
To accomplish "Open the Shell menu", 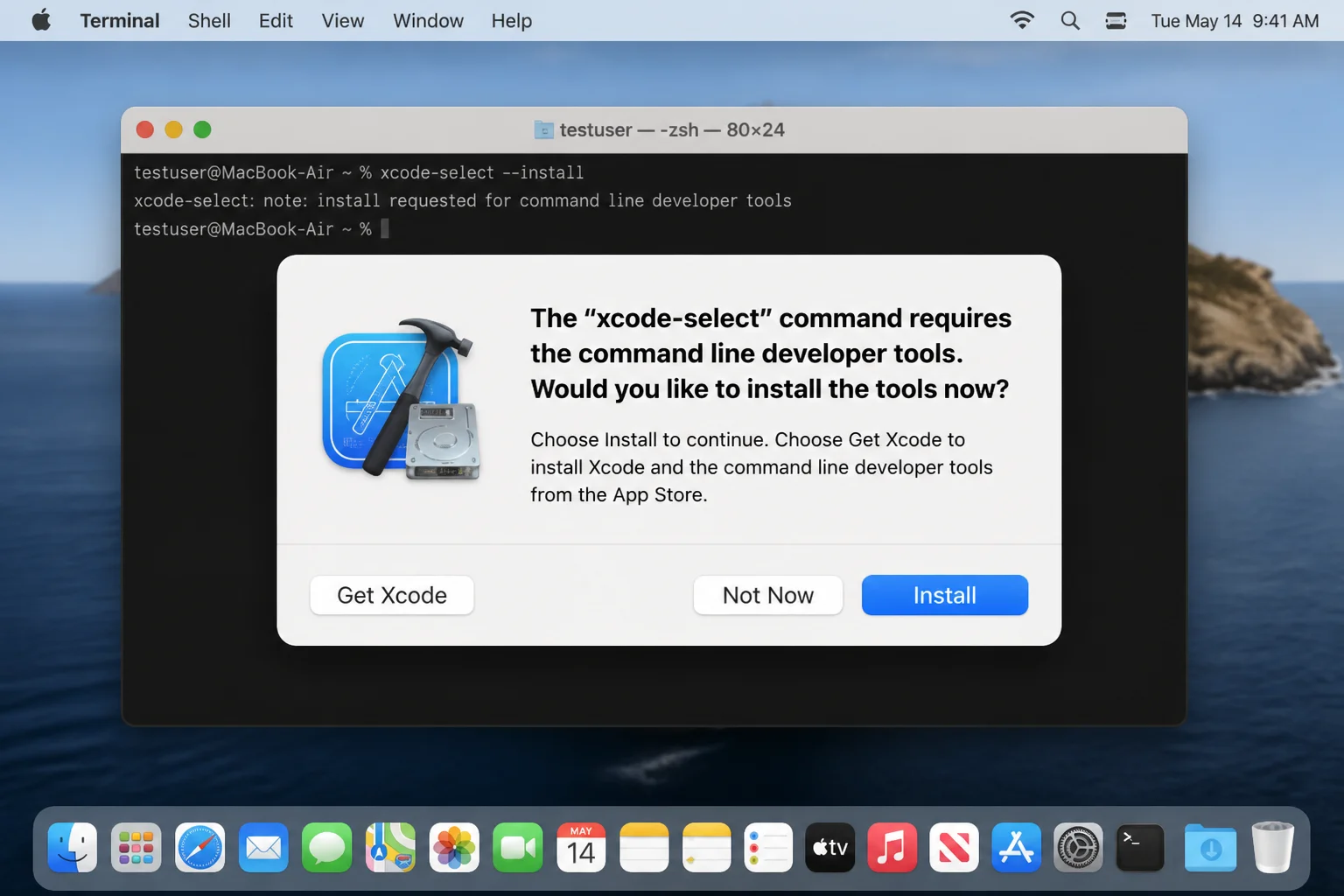I will point(209,20).
